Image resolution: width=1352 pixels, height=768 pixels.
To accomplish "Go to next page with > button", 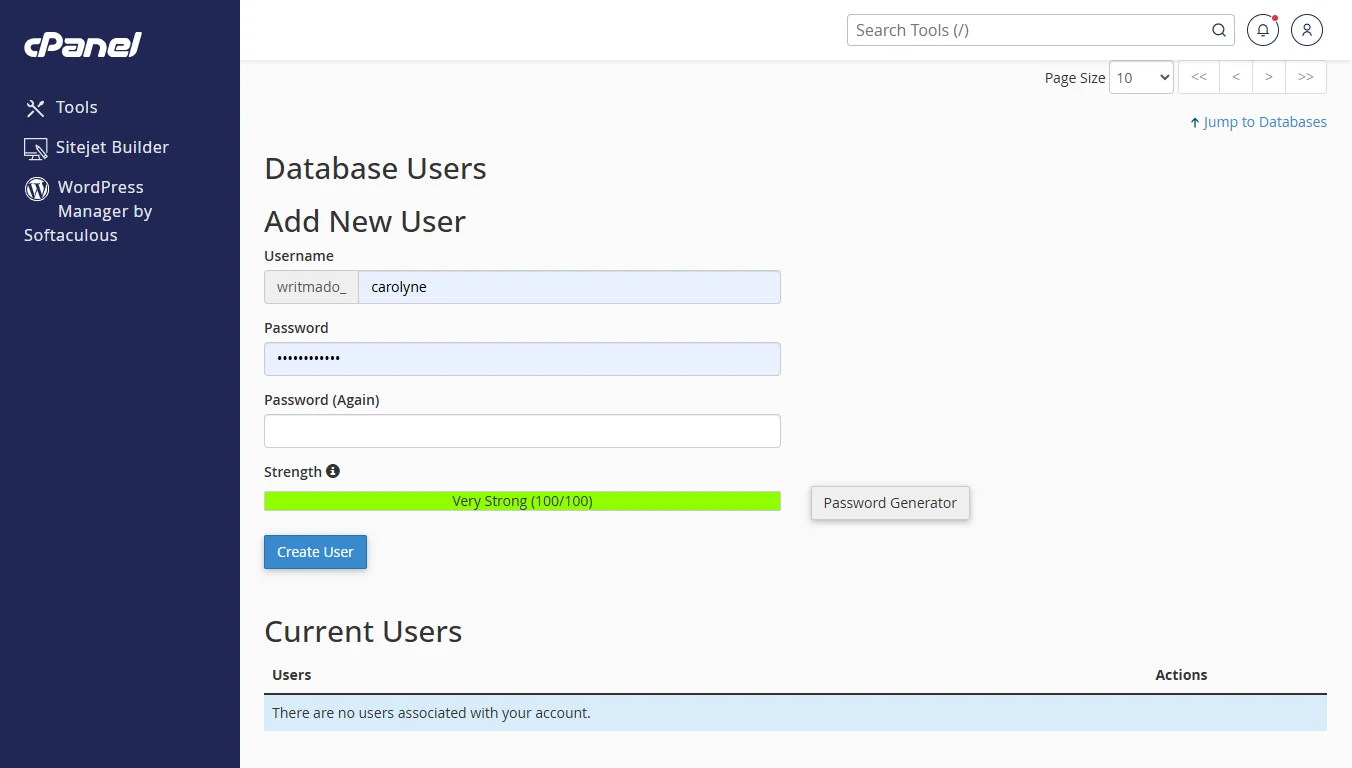I will [x=1269, y=77].
